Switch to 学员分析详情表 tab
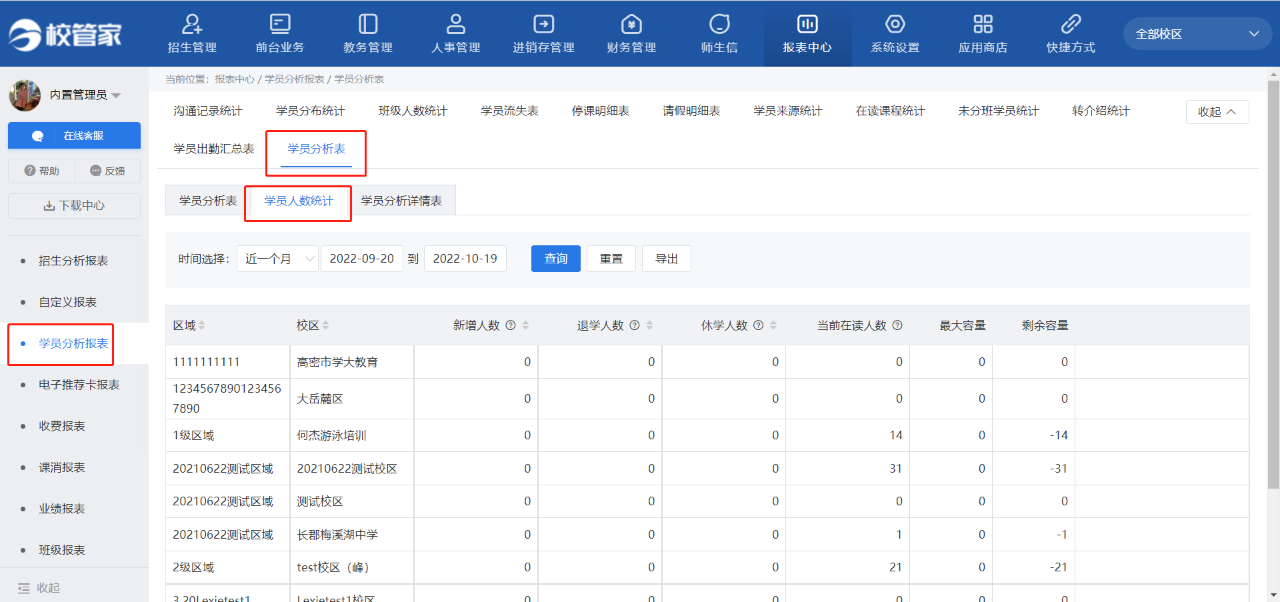This screenshot has height=602, width=1280. pos(407,201)
